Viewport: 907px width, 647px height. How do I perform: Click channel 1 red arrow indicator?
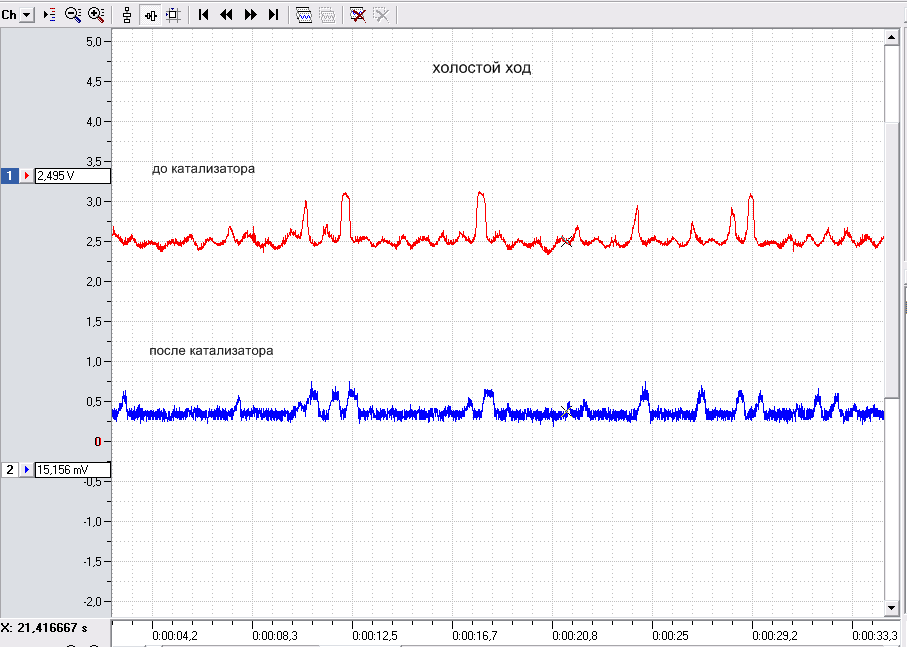click(27, 175)
